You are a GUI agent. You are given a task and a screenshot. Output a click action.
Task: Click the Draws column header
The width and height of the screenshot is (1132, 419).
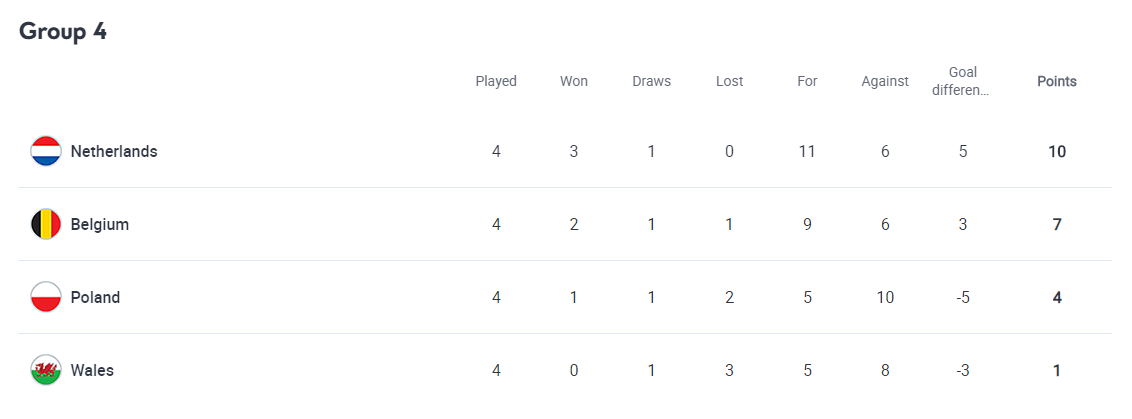[652, 82]
